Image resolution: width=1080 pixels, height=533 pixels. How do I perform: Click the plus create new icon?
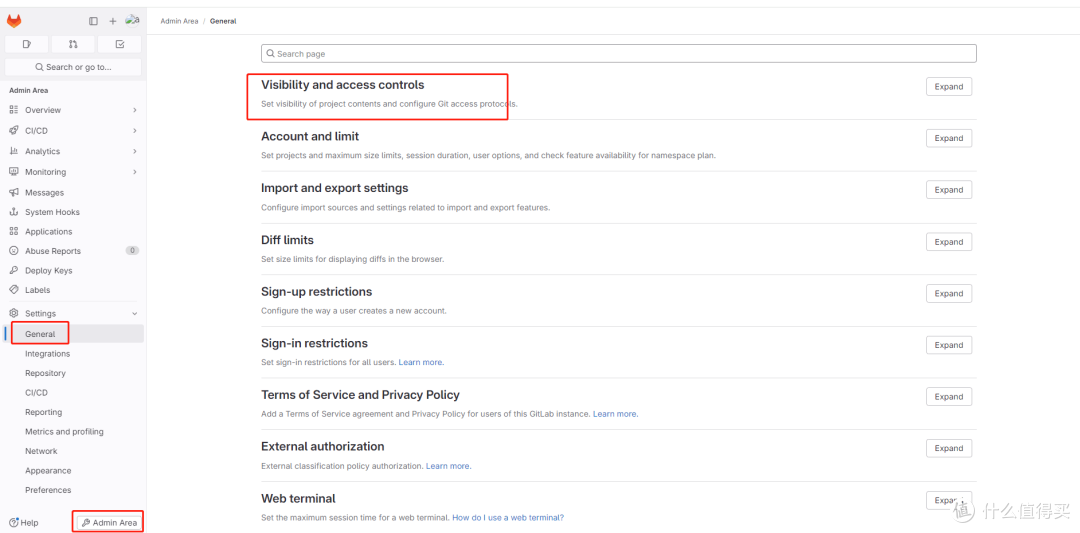click(113, 21)
